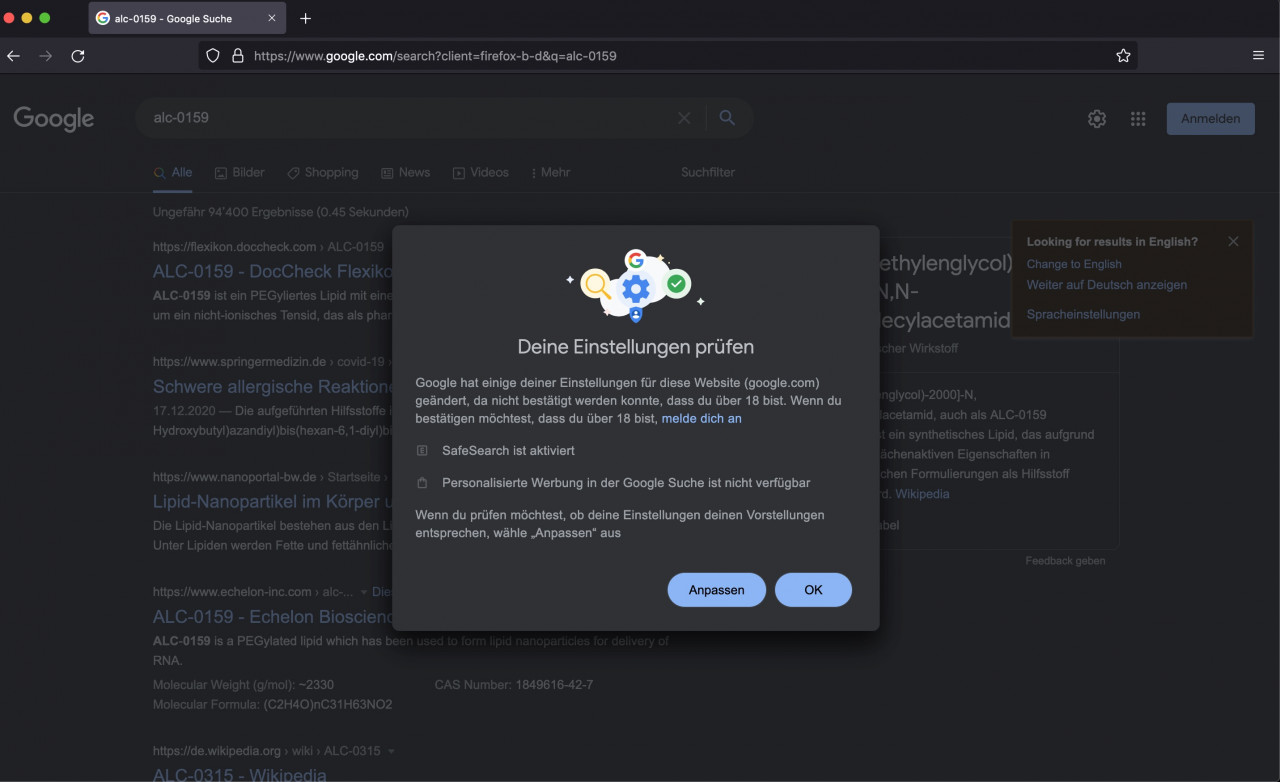Click the 'melde dich an' link
The height and width of the screenshot is (782, 1280).
click(x=701, y=418)
